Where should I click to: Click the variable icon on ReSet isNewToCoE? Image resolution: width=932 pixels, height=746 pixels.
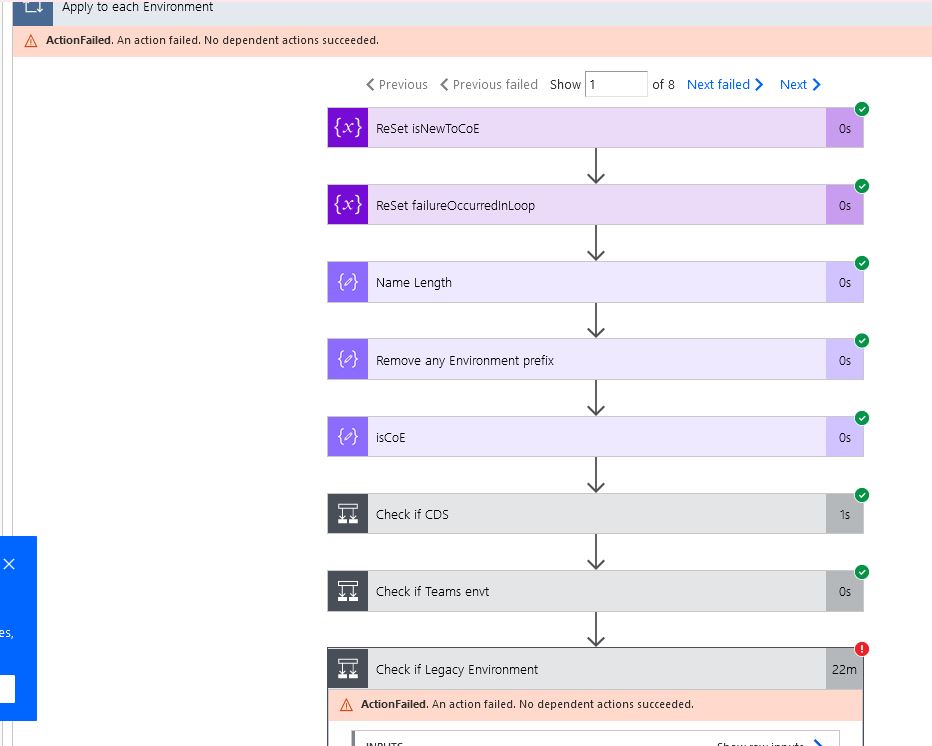coord(347,128)
